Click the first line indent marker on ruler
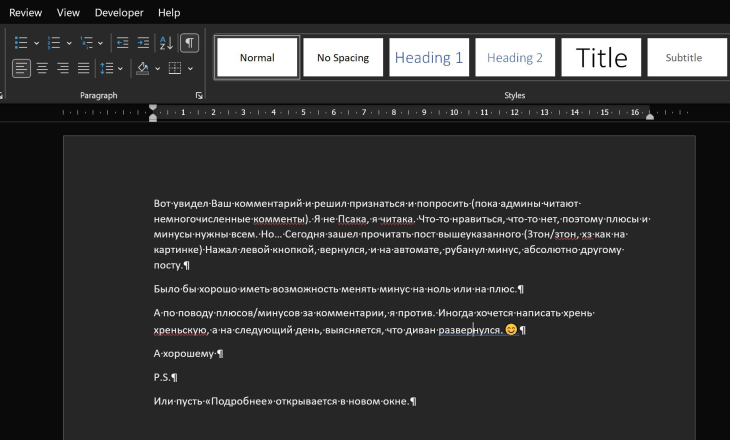The image size is (730, 440). [153, 108]
